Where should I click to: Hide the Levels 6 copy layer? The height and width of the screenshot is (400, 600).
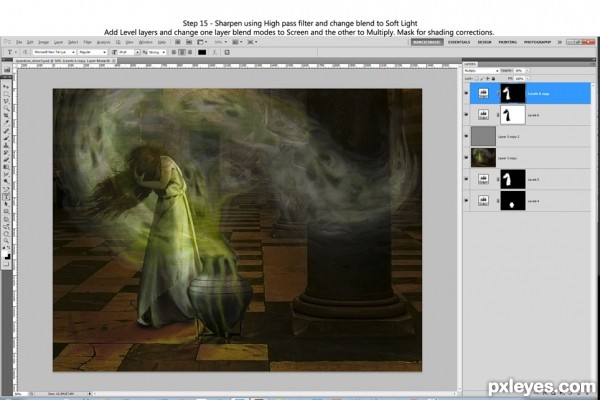(466, 93)
